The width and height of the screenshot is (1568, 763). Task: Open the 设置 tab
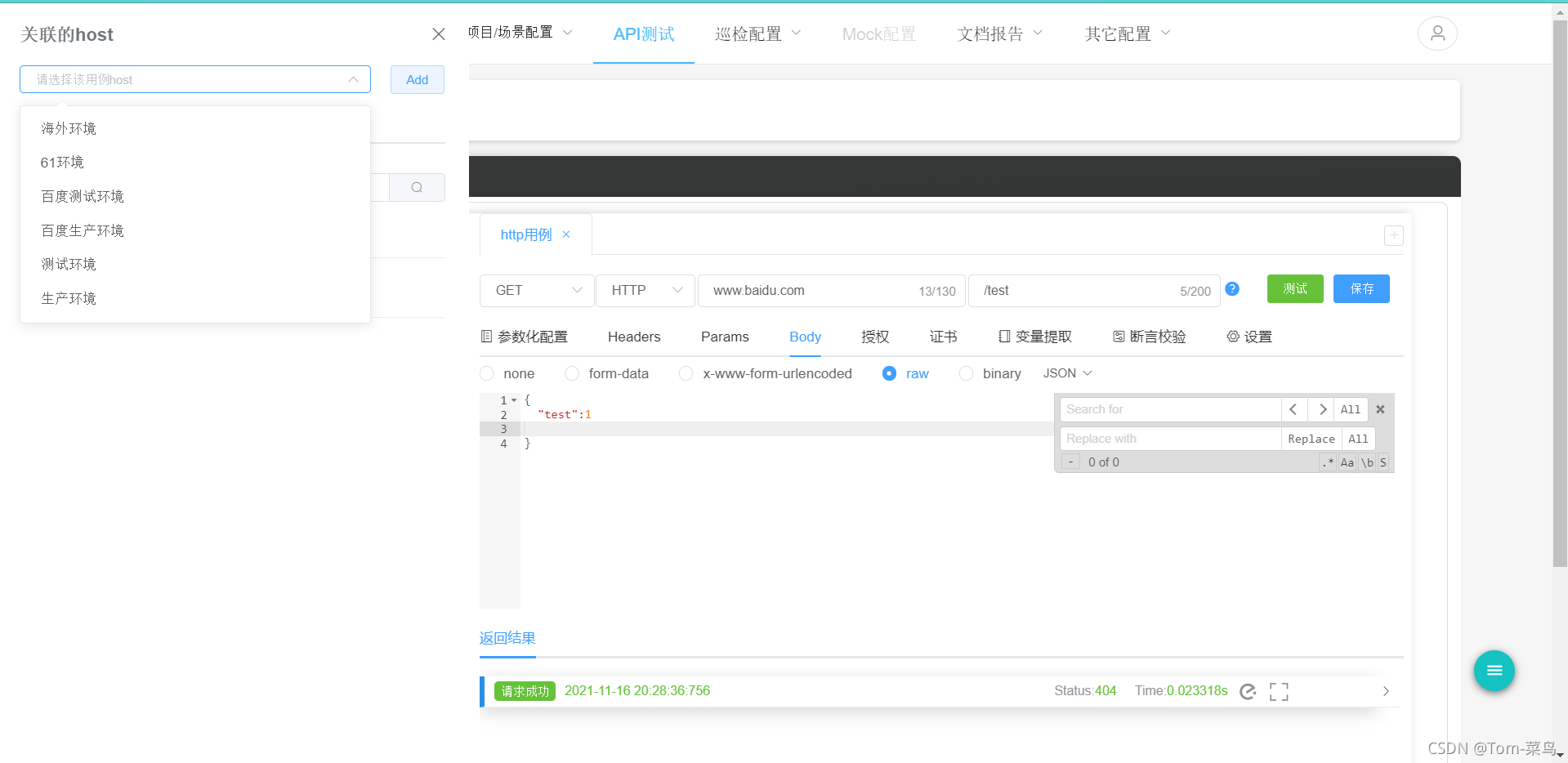[x=1249, y=337]
